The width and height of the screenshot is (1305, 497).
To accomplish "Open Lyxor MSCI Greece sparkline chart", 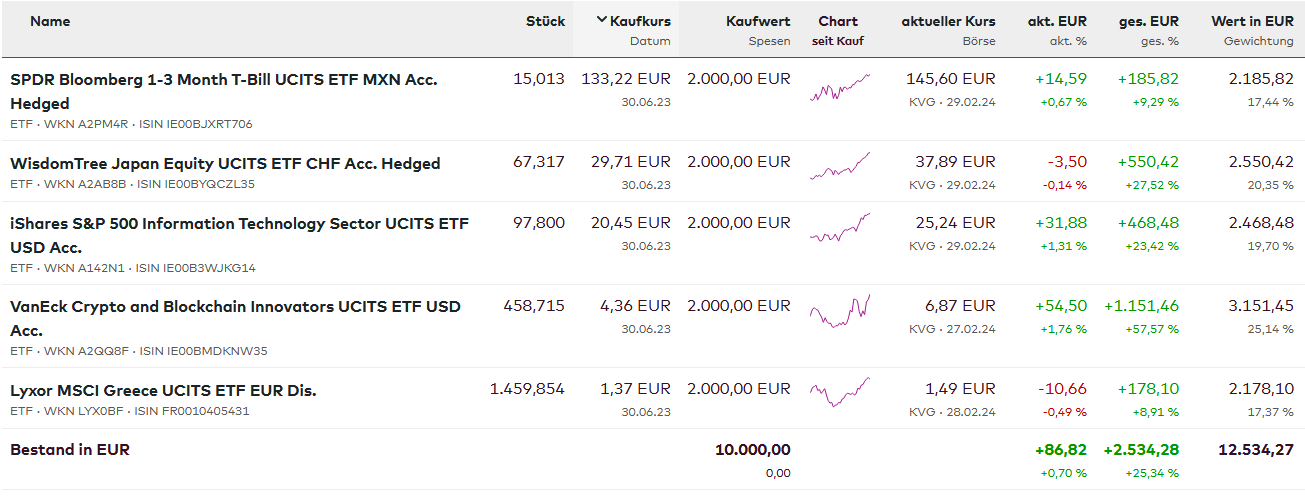I will point(839,391).
